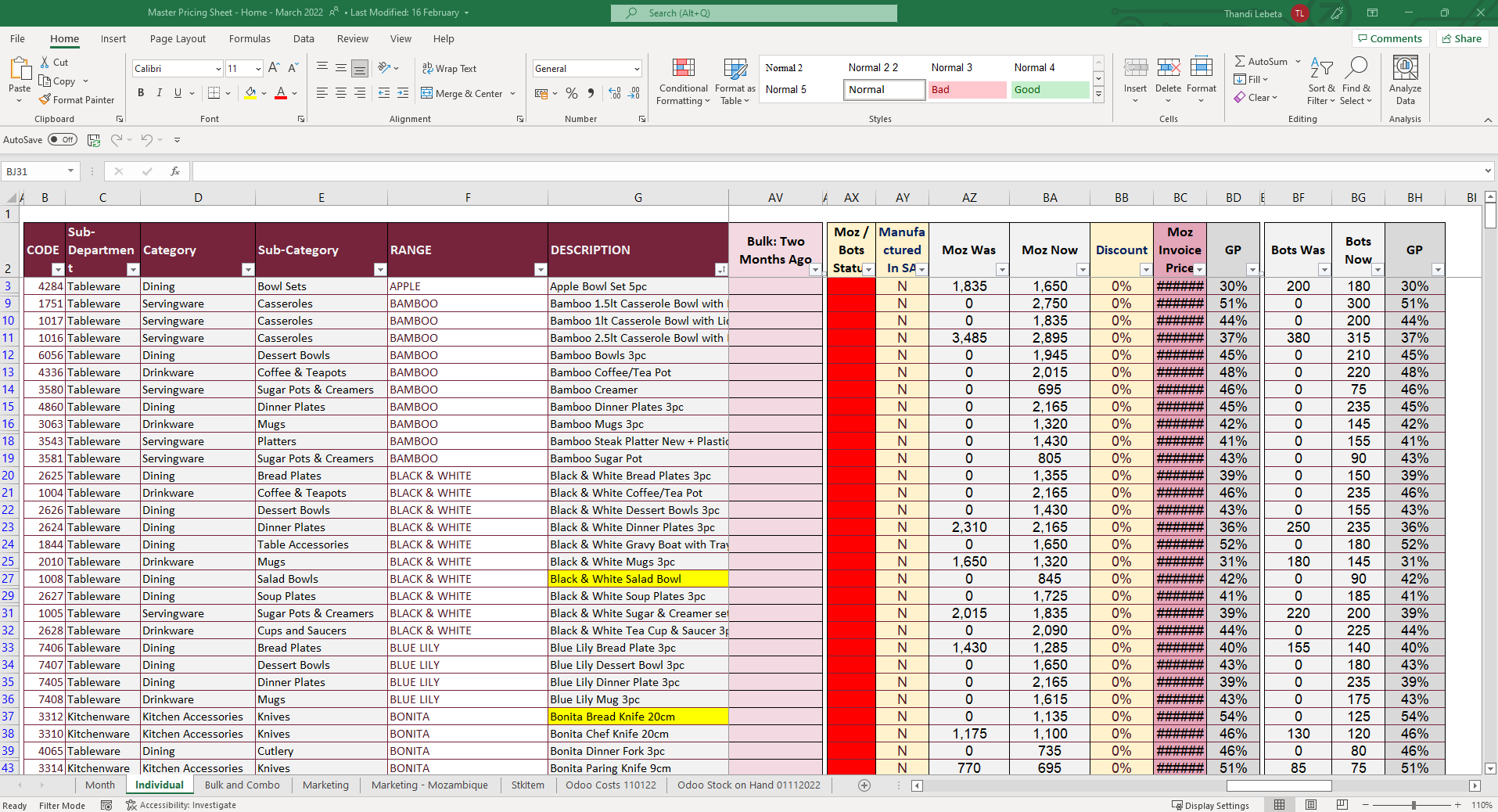The image size is (1498, 812).
Task: Open Category column filter dropdown
Action: [x=248, y=270]
